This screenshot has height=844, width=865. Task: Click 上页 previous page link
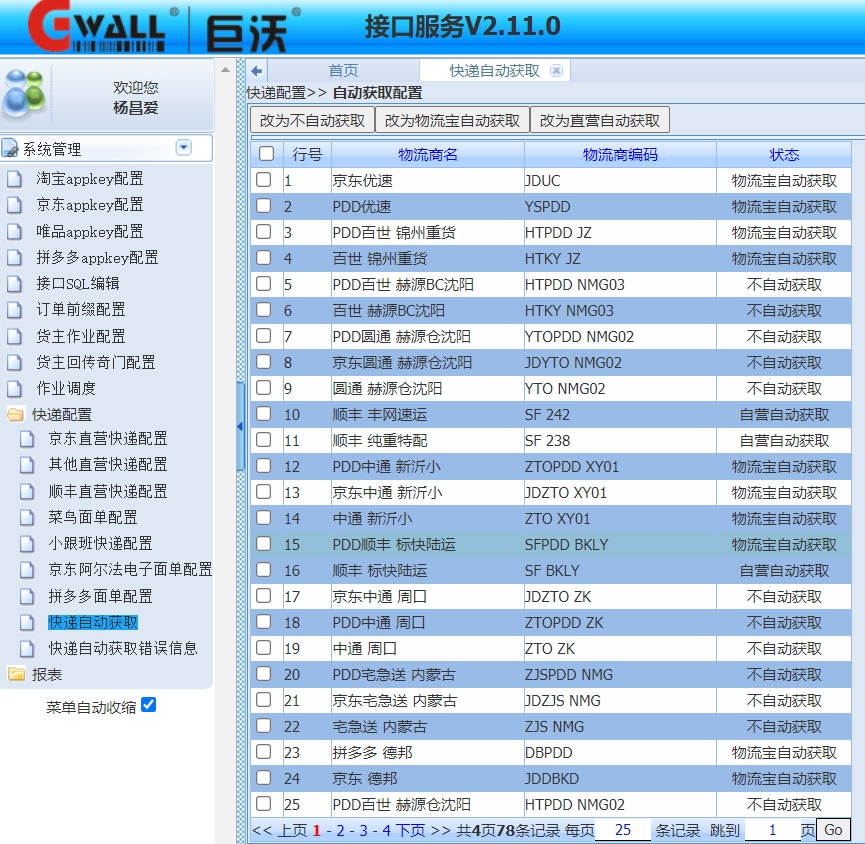tap(292, 830)
